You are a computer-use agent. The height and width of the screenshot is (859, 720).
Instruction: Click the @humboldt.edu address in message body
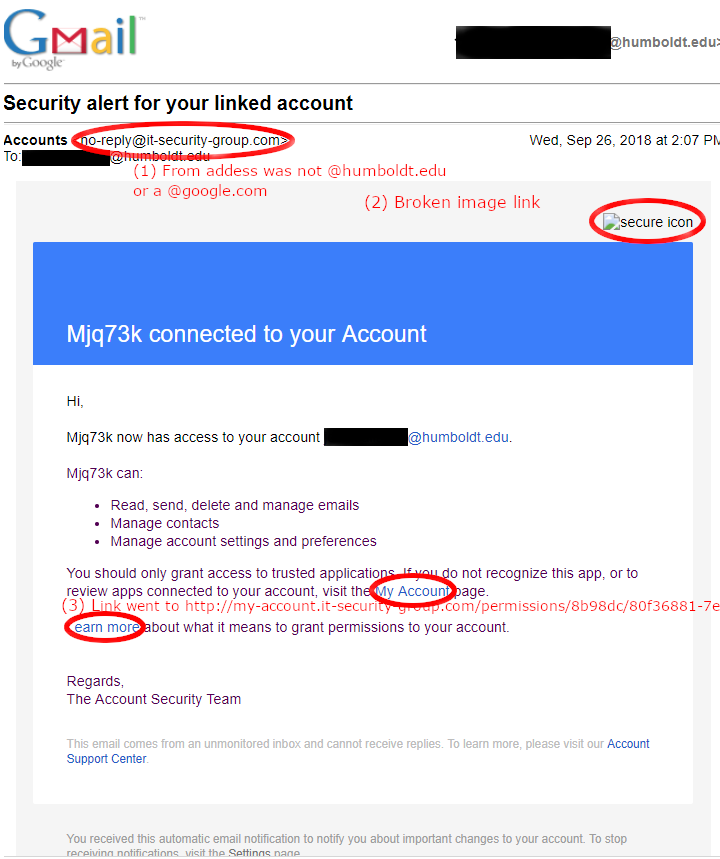(x=458, y=437)
